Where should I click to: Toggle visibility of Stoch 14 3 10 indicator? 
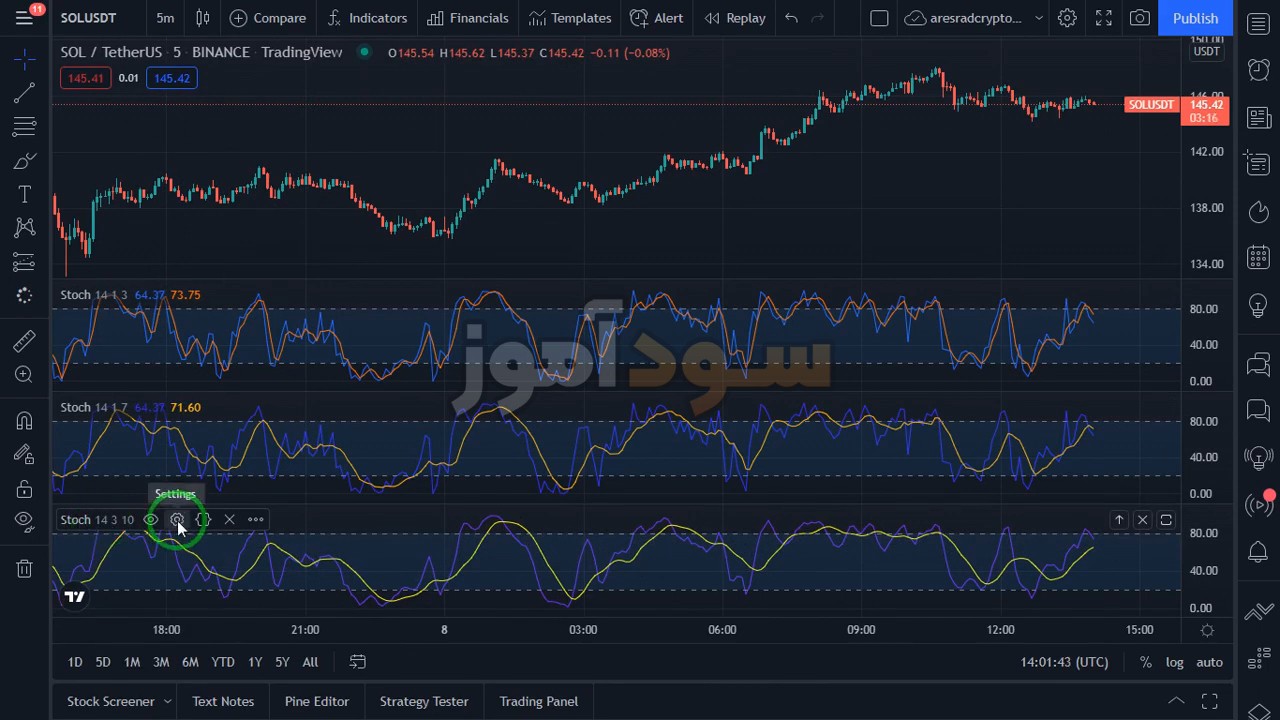pos(150,520)
